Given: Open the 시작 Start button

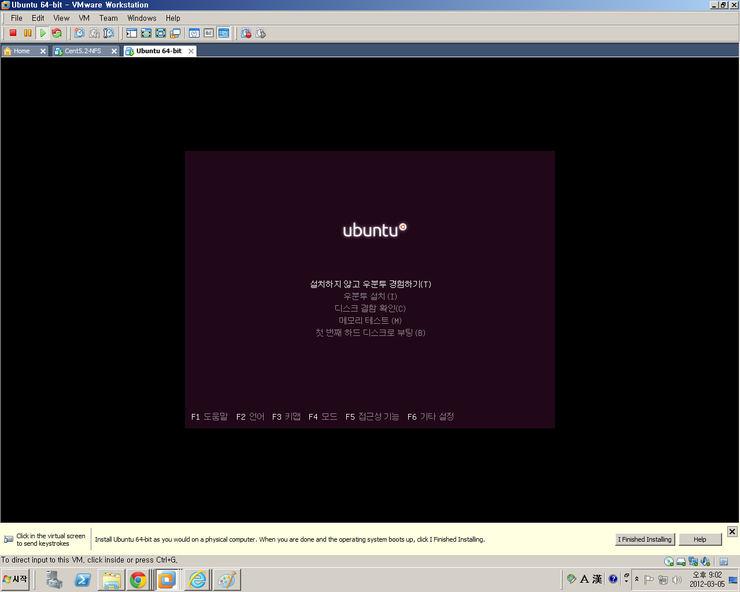Looking at the screenshot, I should pyautogui.click(x=15, y=579).
